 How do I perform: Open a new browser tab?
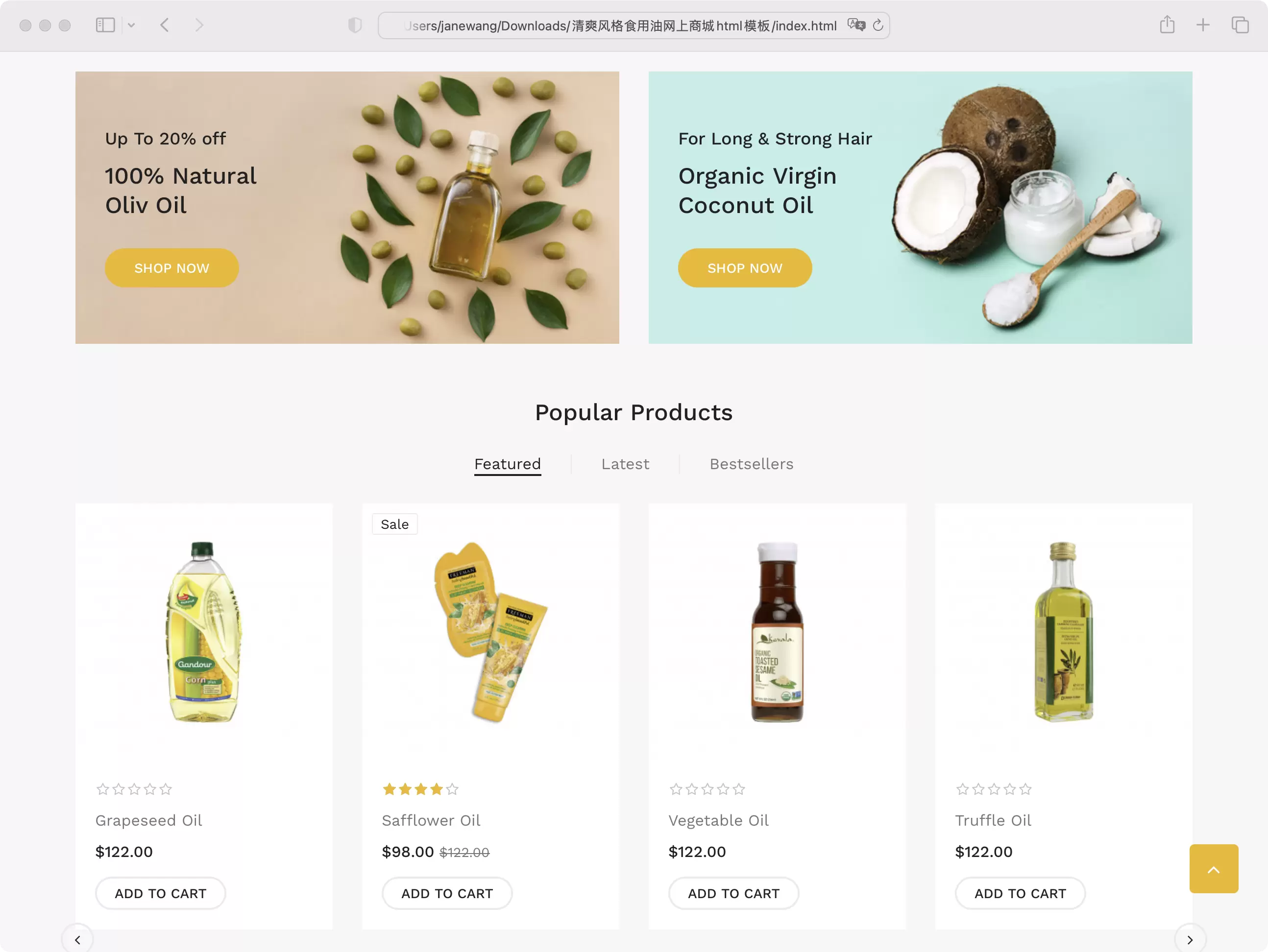coord(1203,25)
